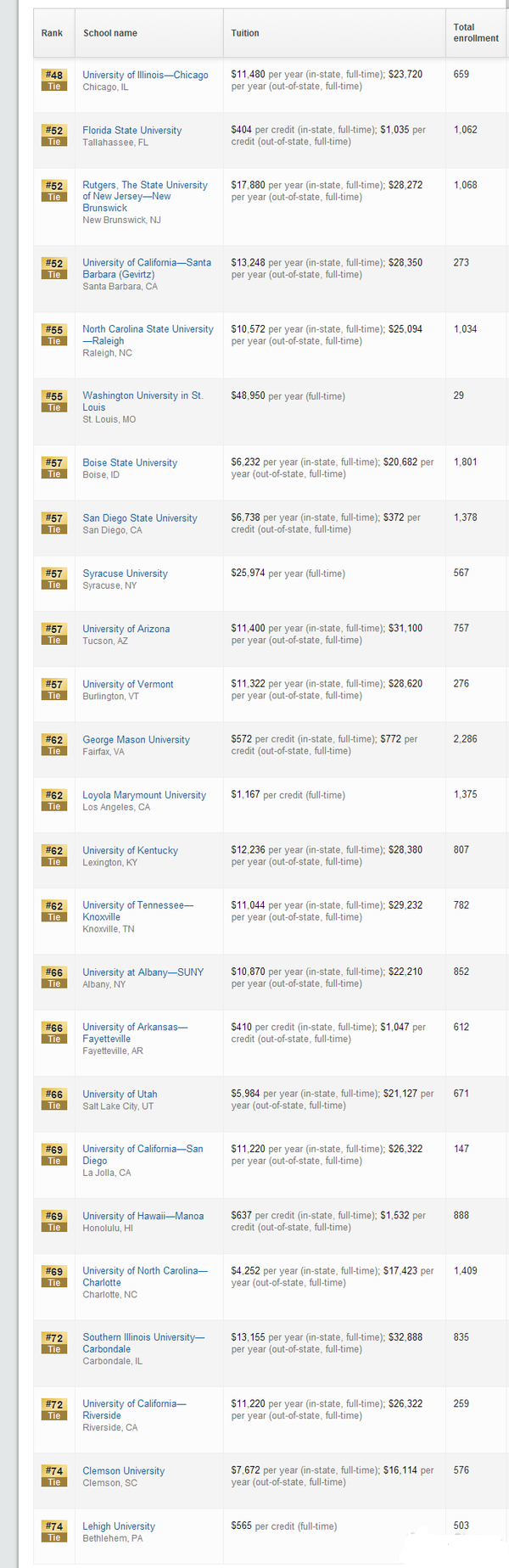Open Loyola Marymount University link

tap(144, 795)
